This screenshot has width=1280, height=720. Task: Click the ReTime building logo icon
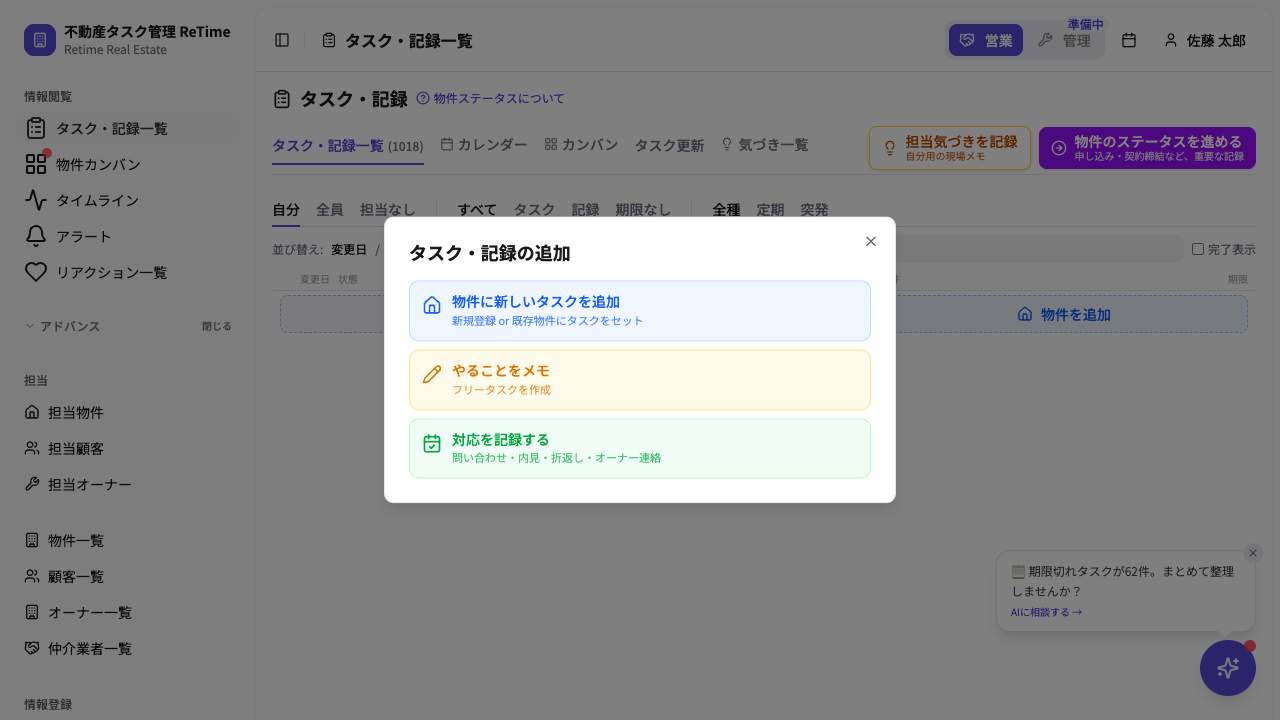[40, 40]
